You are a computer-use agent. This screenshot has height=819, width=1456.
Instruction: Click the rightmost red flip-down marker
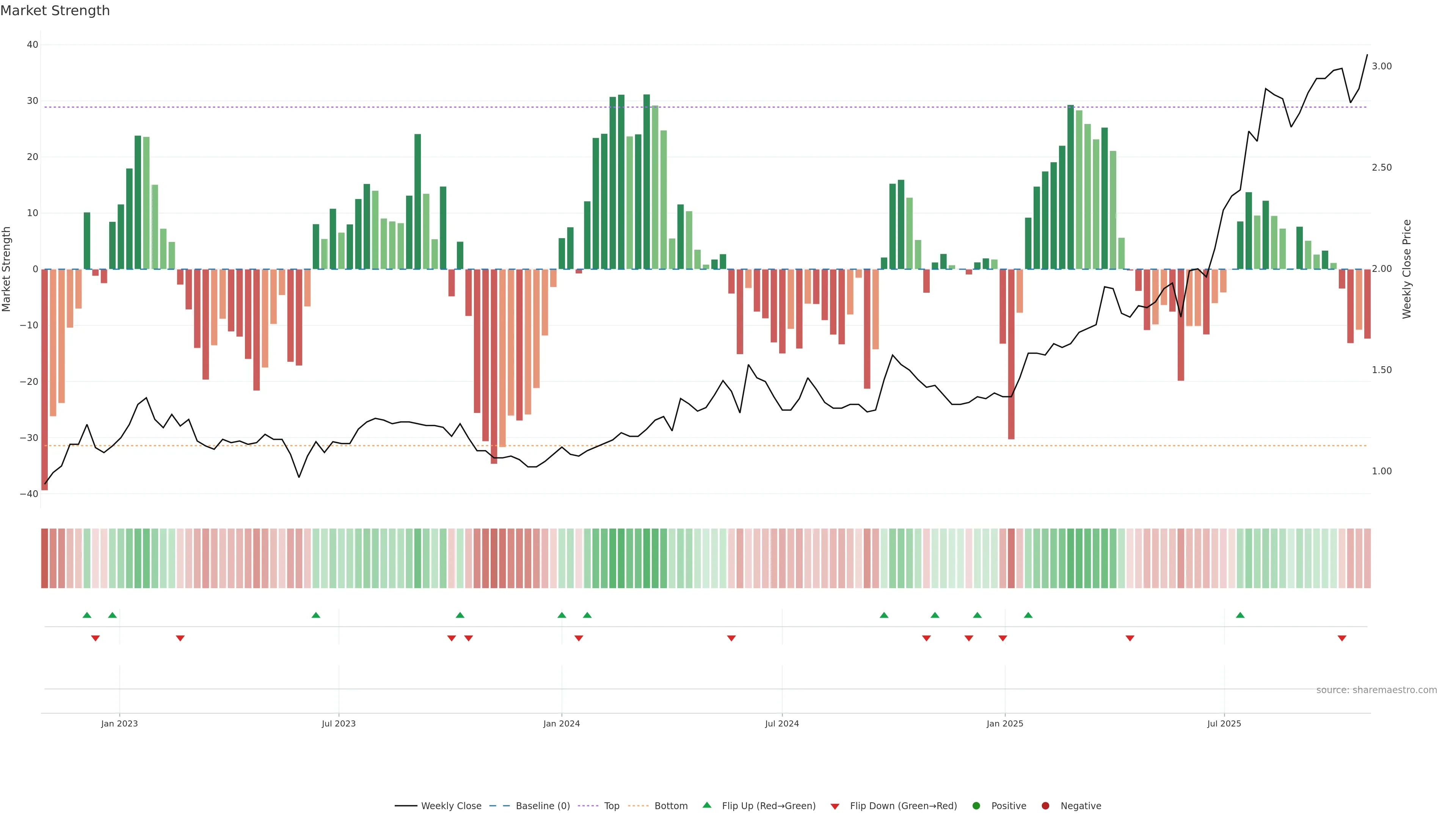coord(1342,638)
